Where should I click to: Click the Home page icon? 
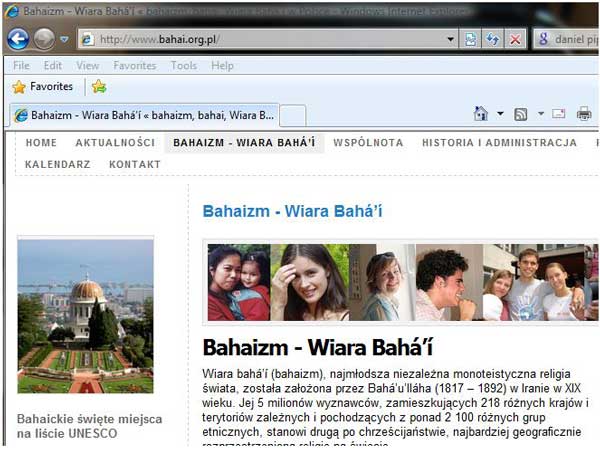pos(481,114)
